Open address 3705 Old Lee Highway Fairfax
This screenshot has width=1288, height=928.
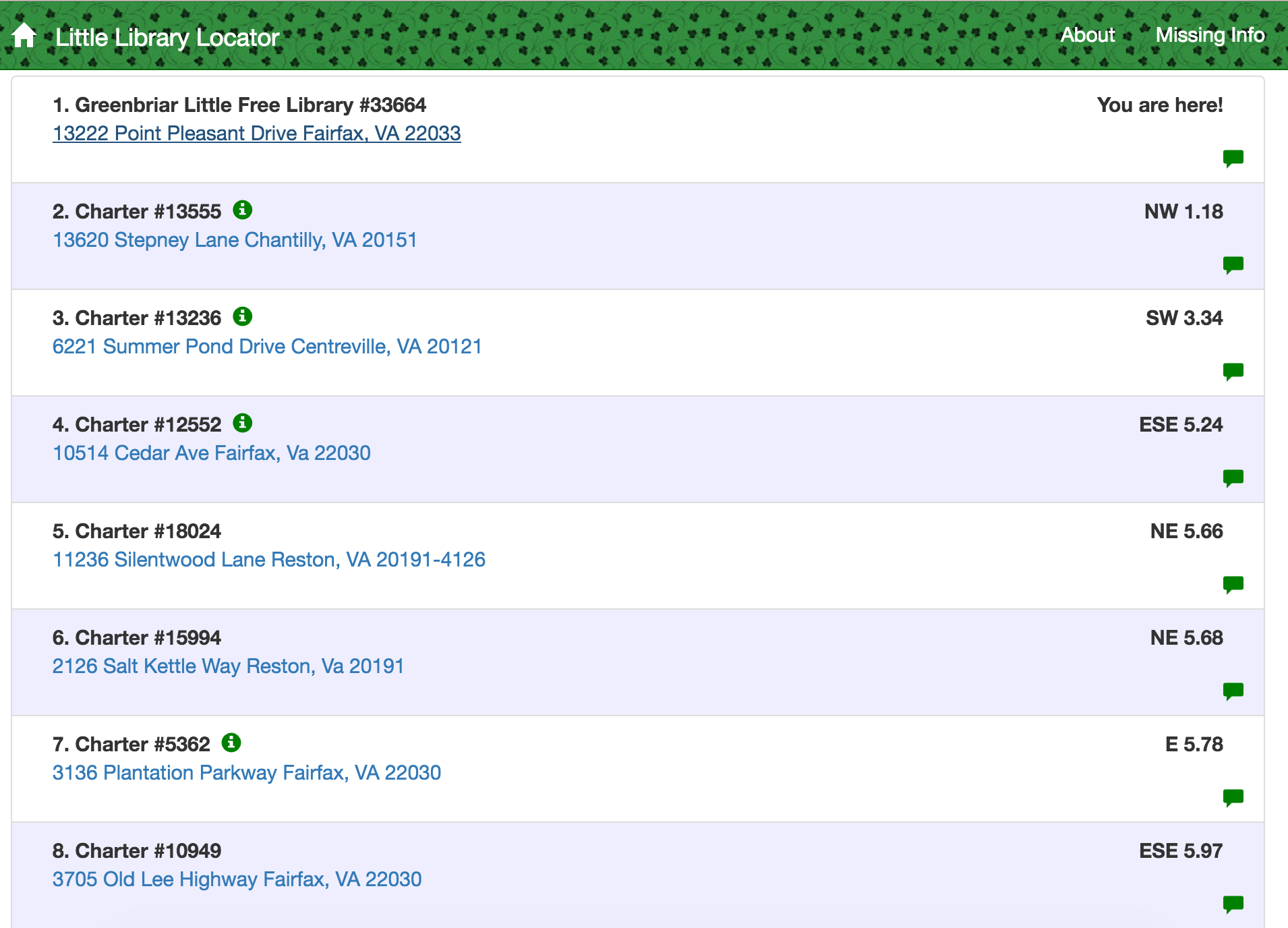click(237, 879)
